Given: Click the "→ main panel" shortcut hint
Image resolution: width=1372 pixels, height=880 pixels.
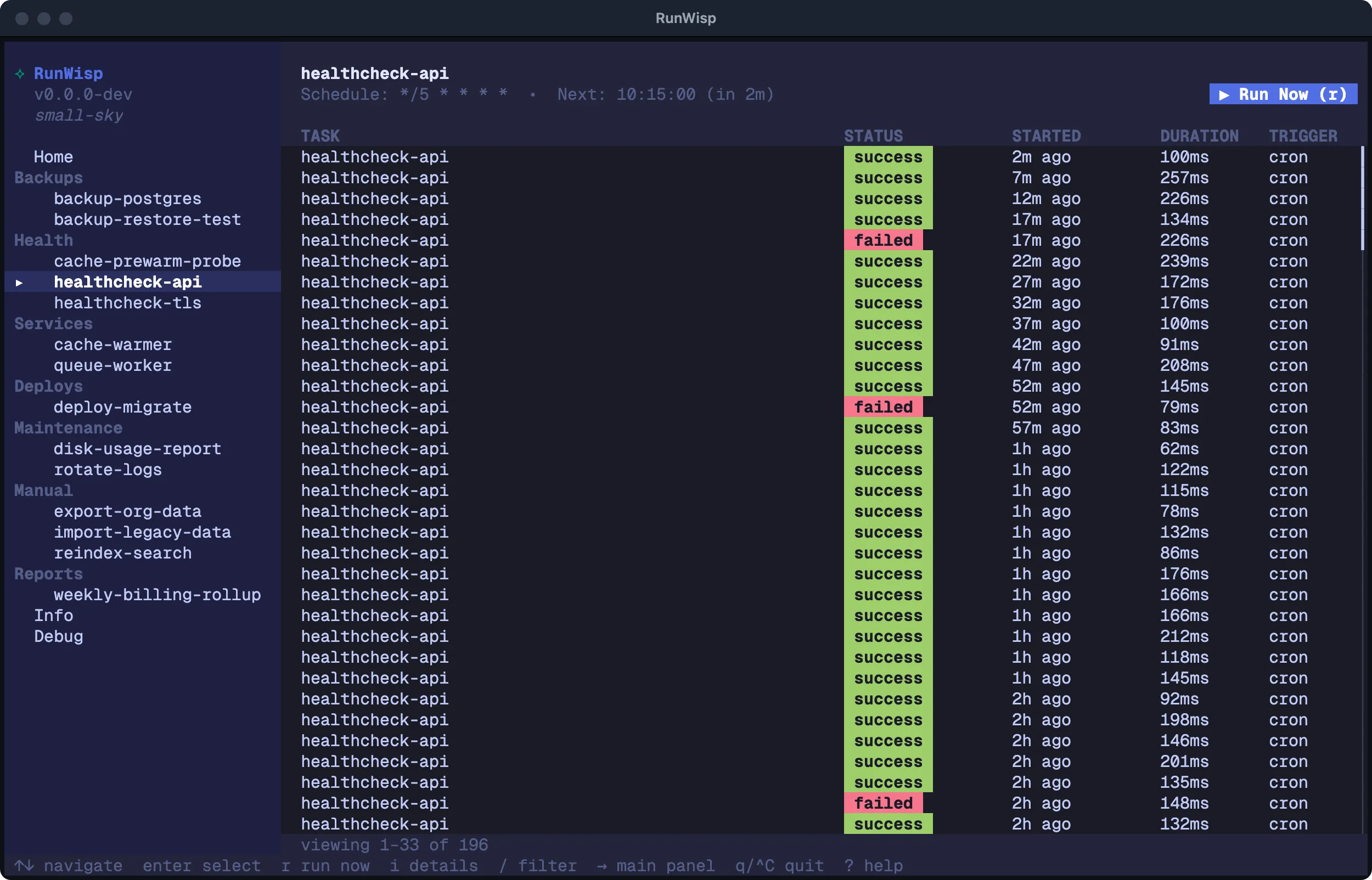Looking at the screenshot, I should (x=655, y=866).
